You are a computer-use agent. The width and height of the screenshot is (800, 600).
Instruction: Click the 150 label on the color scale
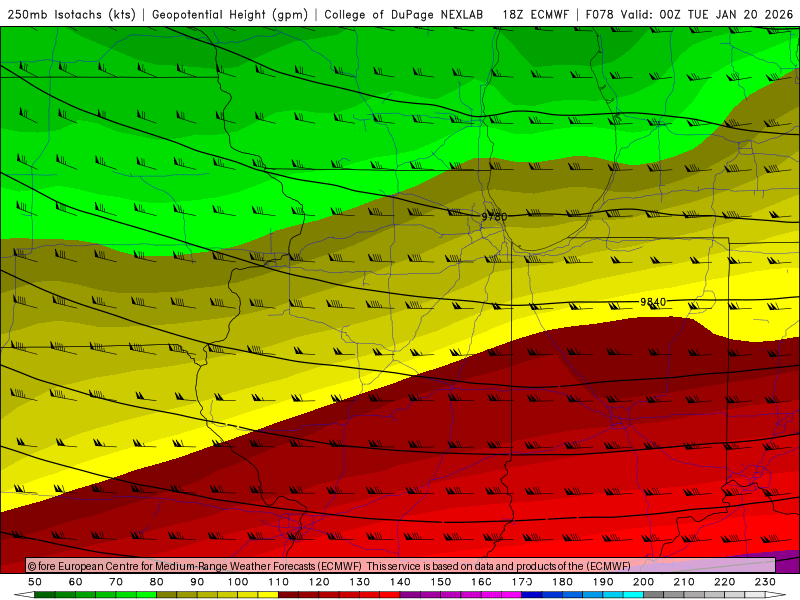pyautogui.click(x=440, y=582)
